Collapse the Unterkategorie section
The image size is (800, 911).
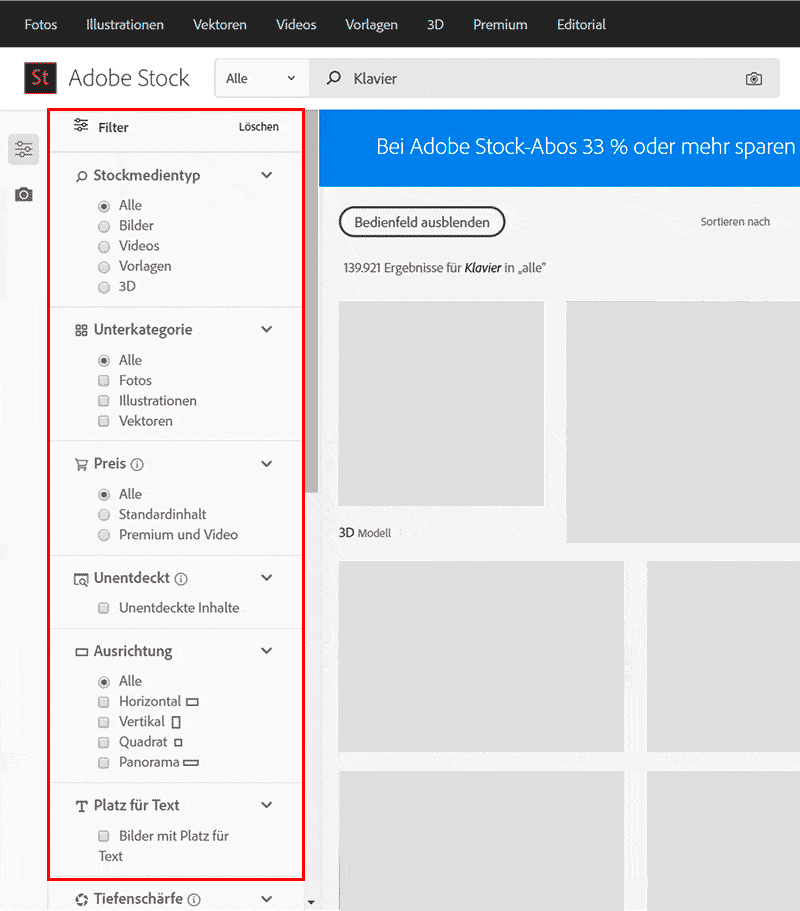pyautogui.click(x=267, y=329)
